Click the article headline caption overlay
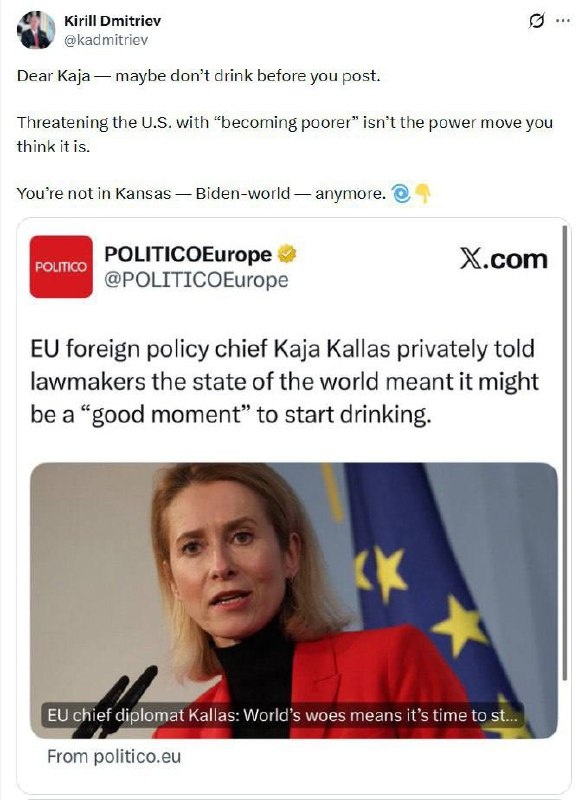 [282, 715]
